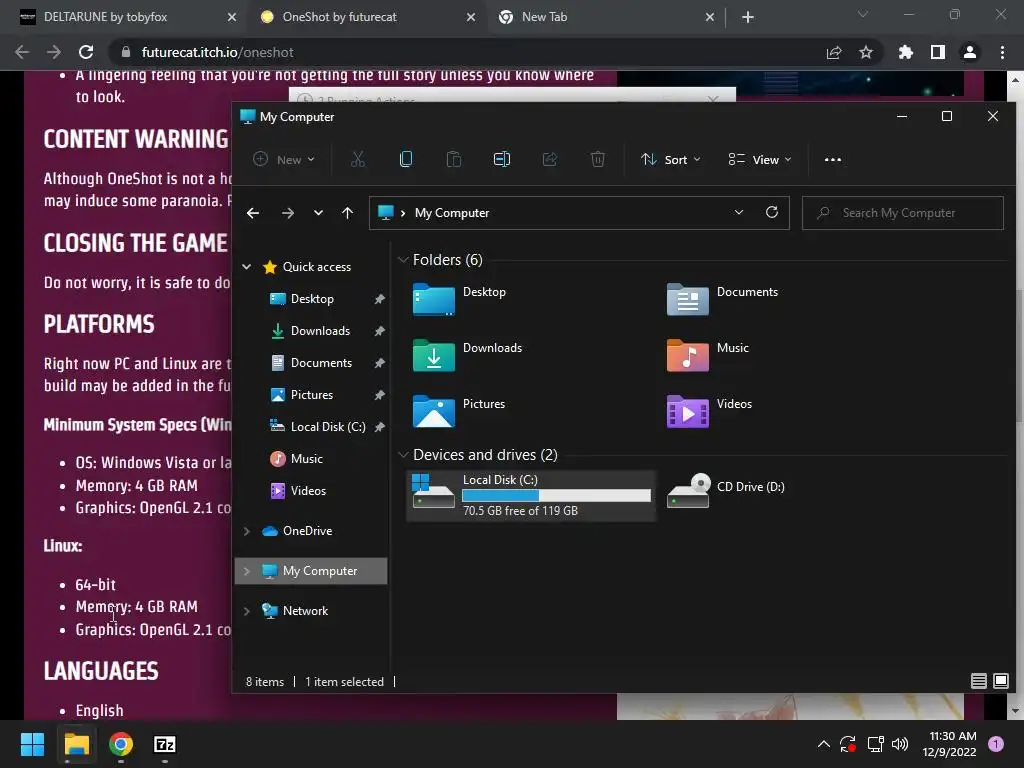Expand Network in navigation pane
Image resolution: width=1024 pixels, height=768 pixels.
(246, 611)
